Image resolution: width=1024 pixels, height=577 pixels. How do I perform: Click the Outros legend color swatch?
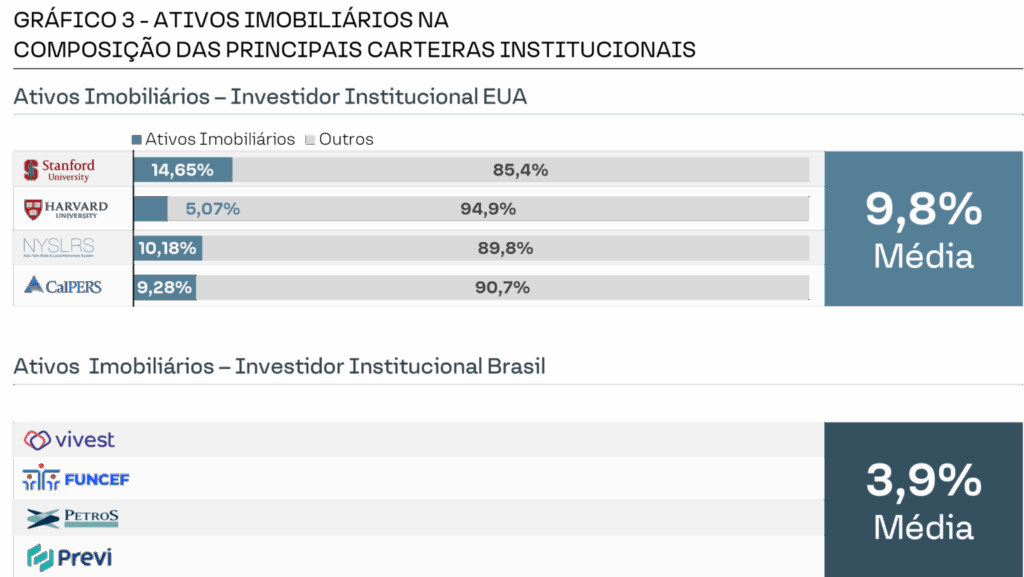click(x=310, y=139)
